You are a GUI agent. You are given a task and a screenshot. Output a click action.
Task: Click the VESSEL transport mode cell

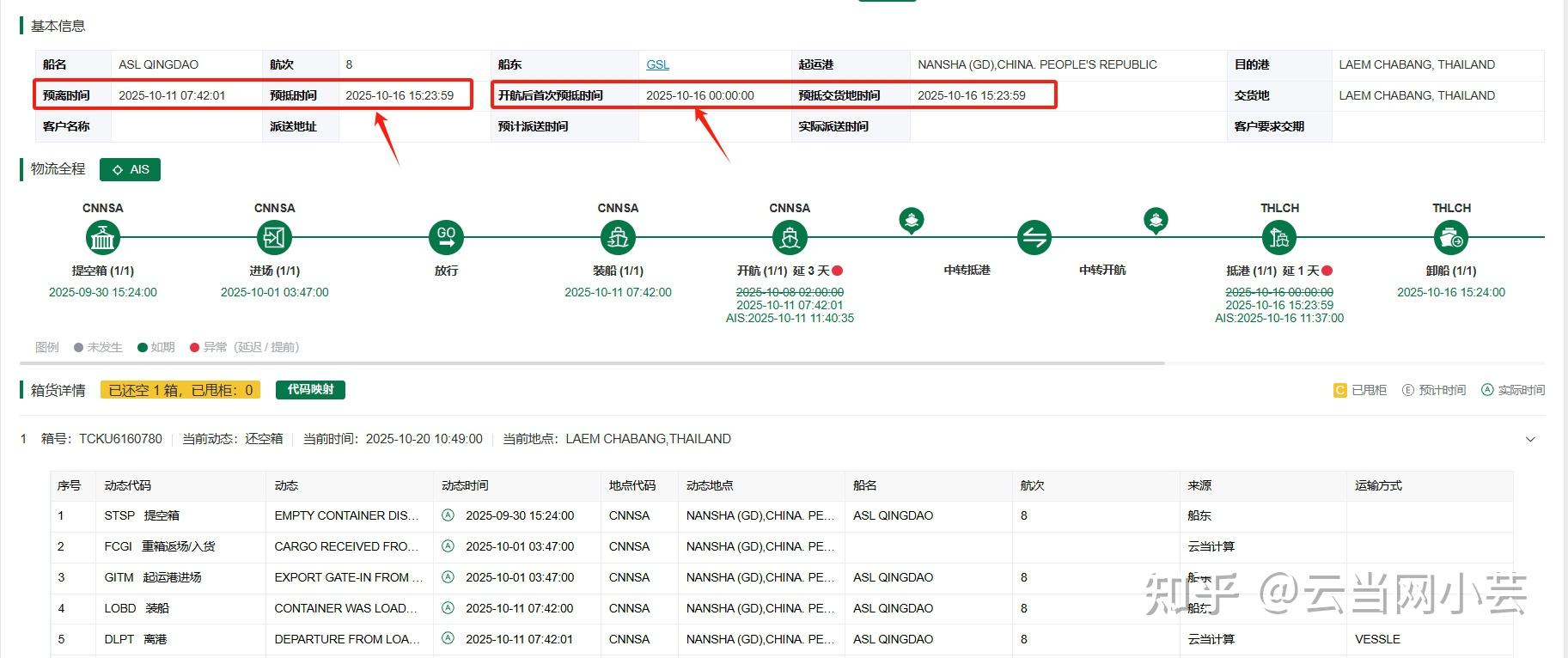pyautogui.click(x=1377, y=639)
